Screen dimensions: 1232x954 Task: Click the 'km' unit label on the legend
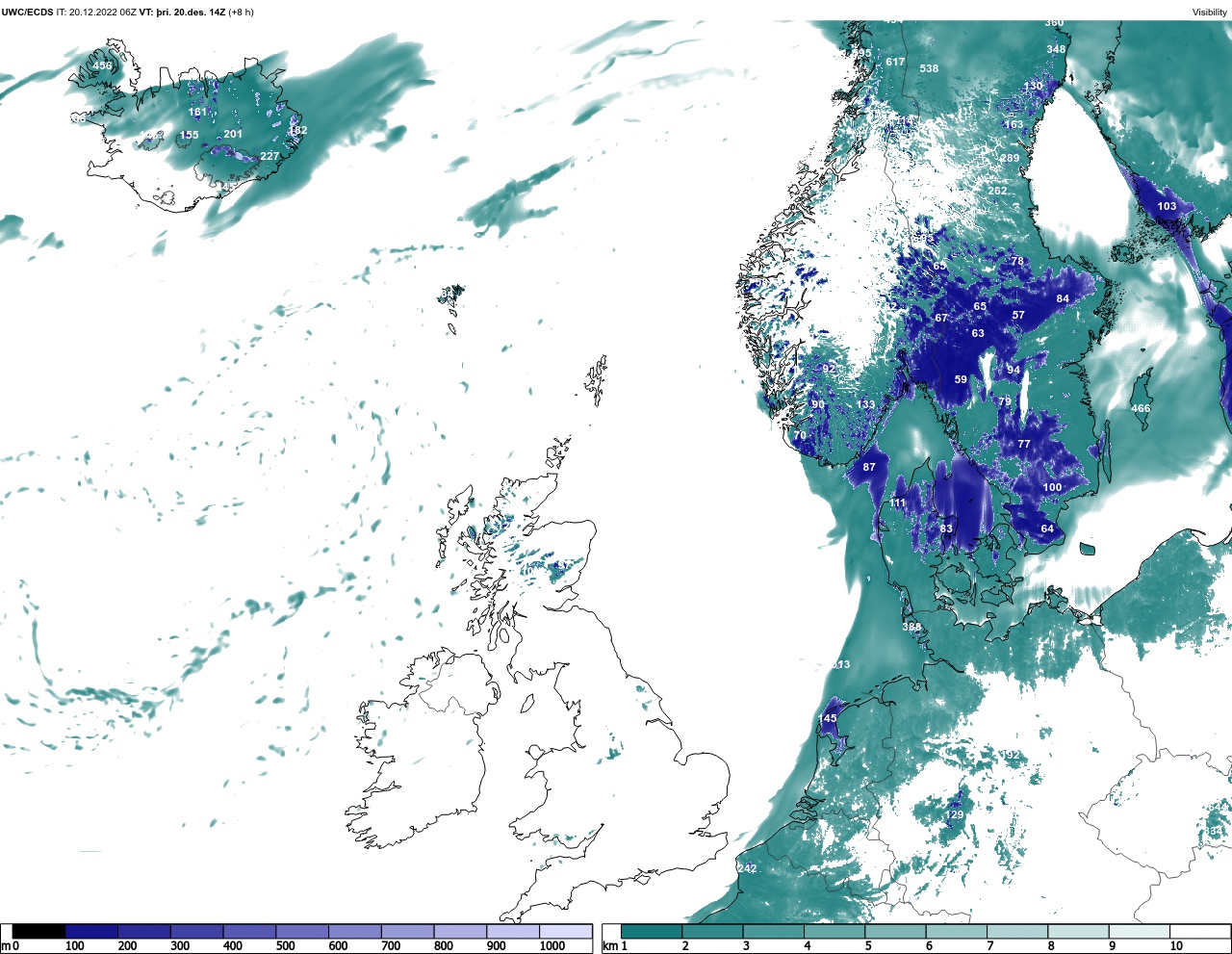[x=609, y=946]
